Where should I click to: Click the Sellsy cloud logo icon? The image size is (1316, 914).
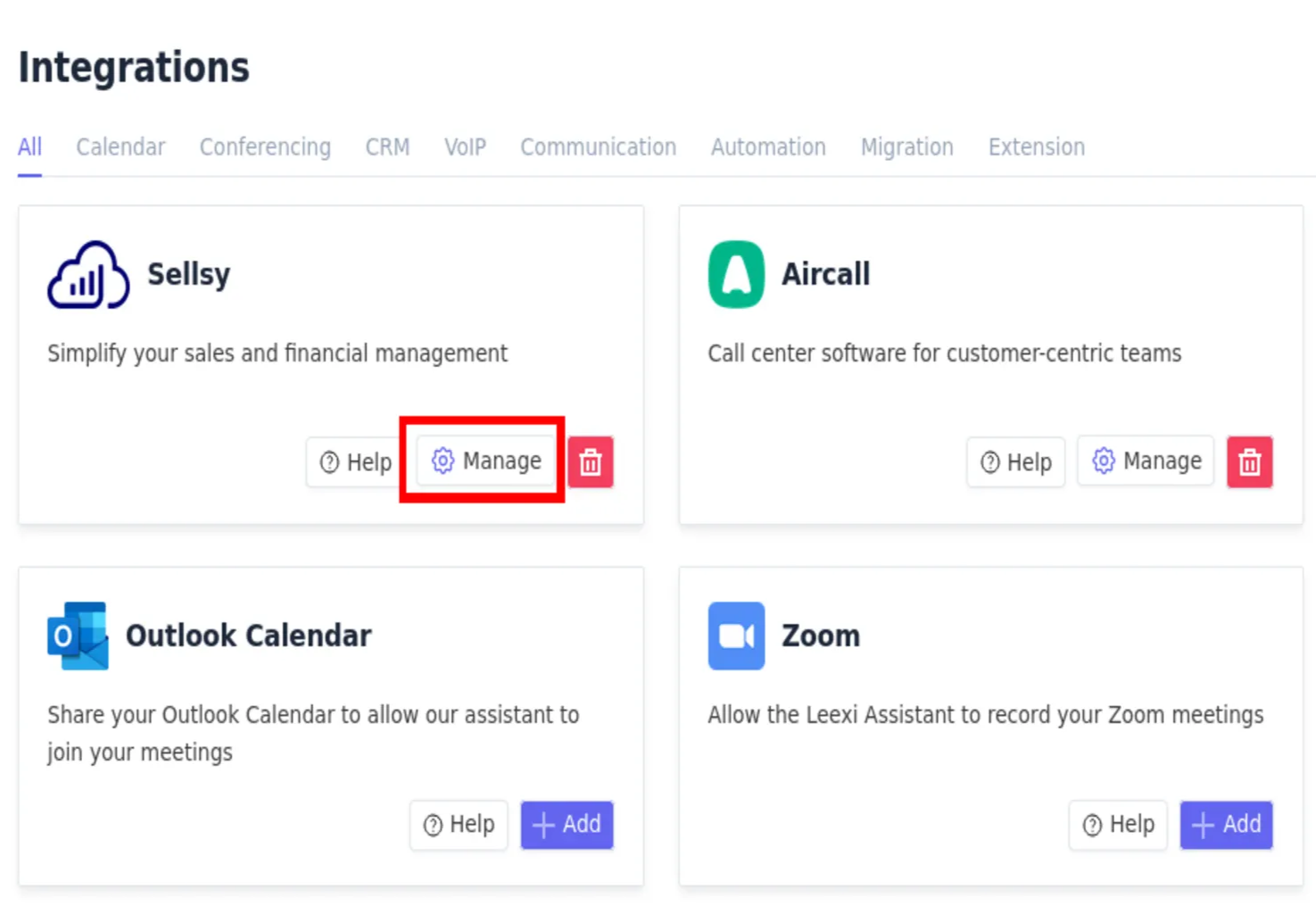click(x=88, y=275)
